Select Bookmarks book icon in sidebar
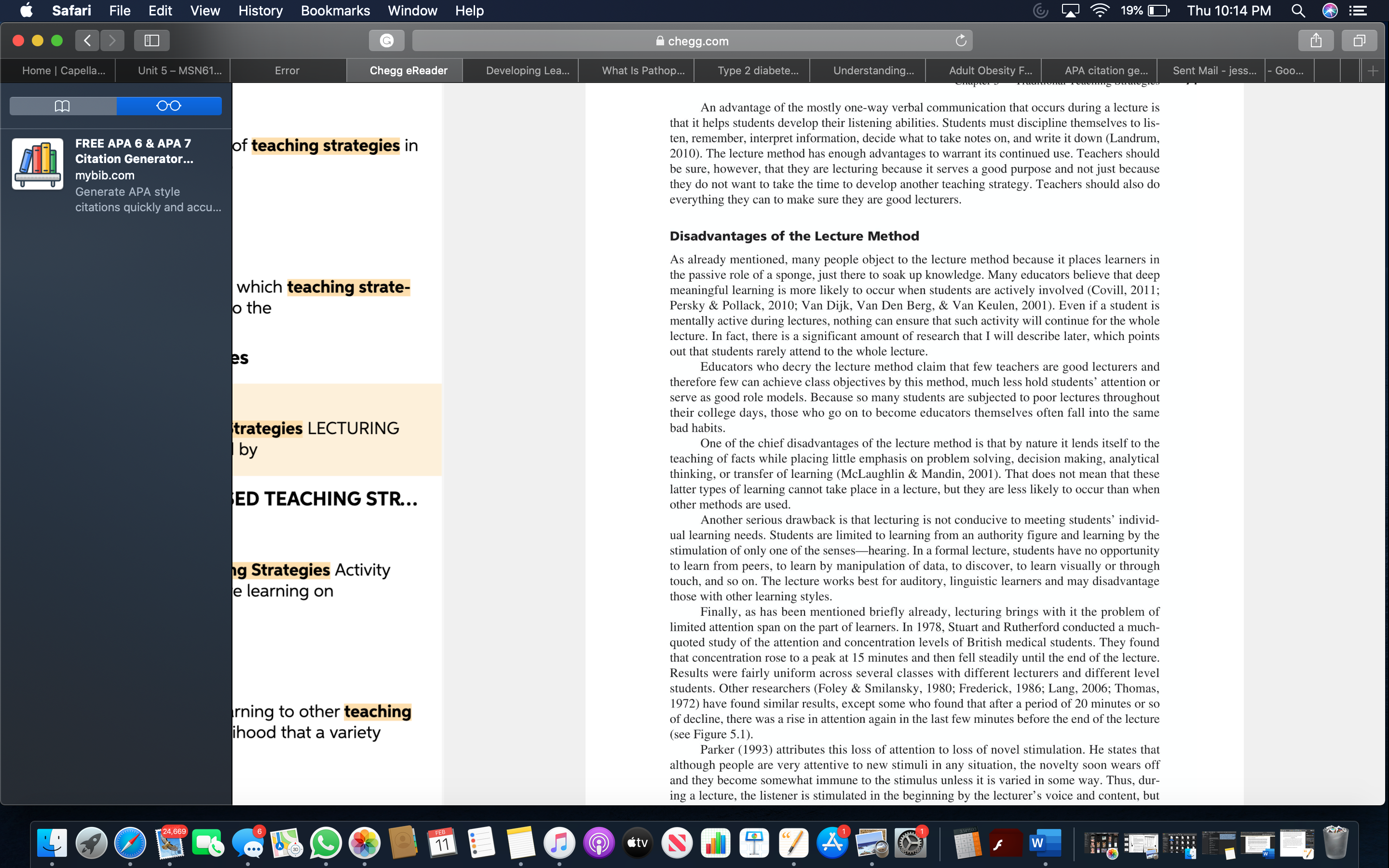This screenshot has height=868, width=1389. (x=63, y=106)
